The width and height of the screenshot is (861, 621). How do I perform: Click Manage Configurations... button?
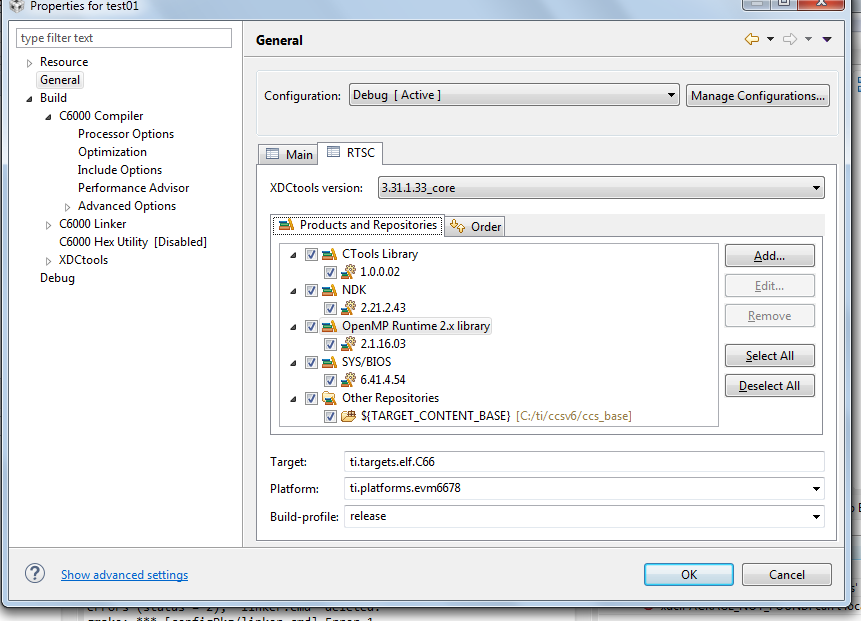[758, 96]
